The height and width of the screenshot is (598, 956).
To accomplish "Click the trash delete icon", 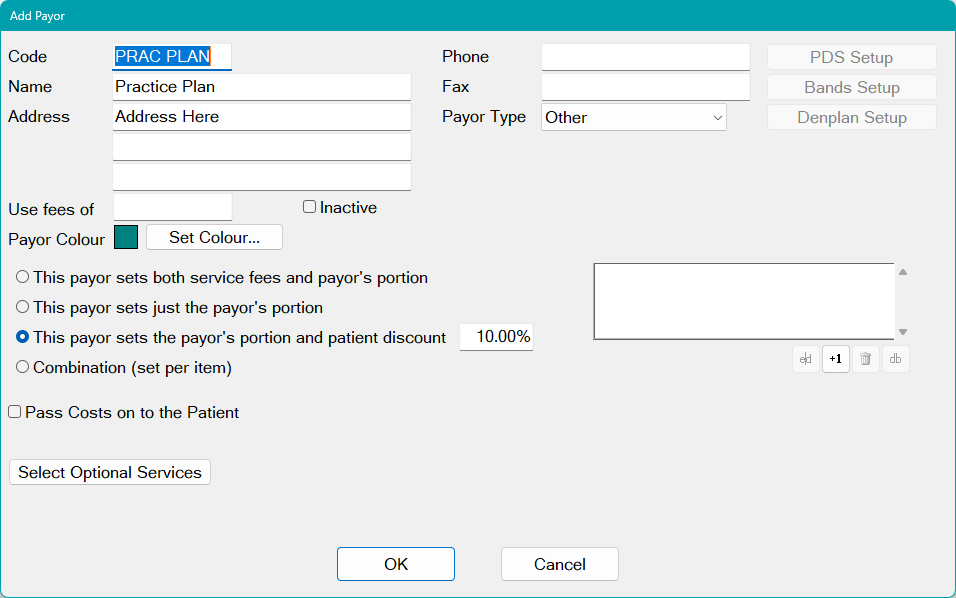I will pyautogui.click(x=865, y=359).
